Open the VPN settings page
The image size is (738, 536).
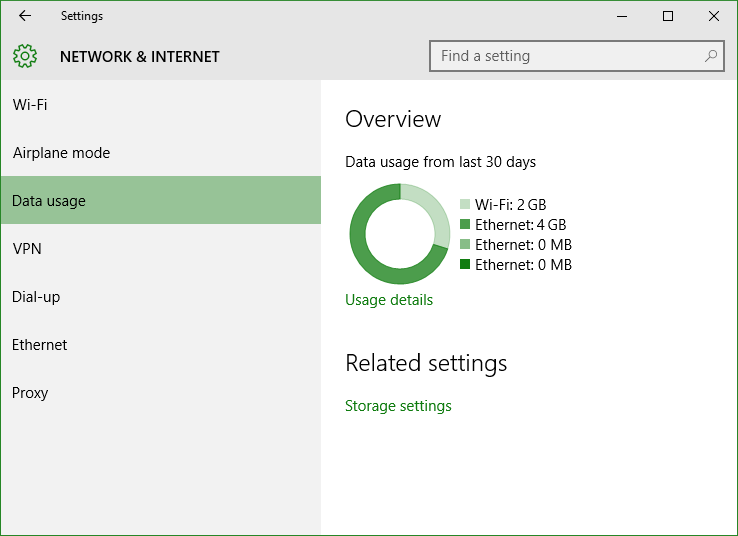[161, 248]
